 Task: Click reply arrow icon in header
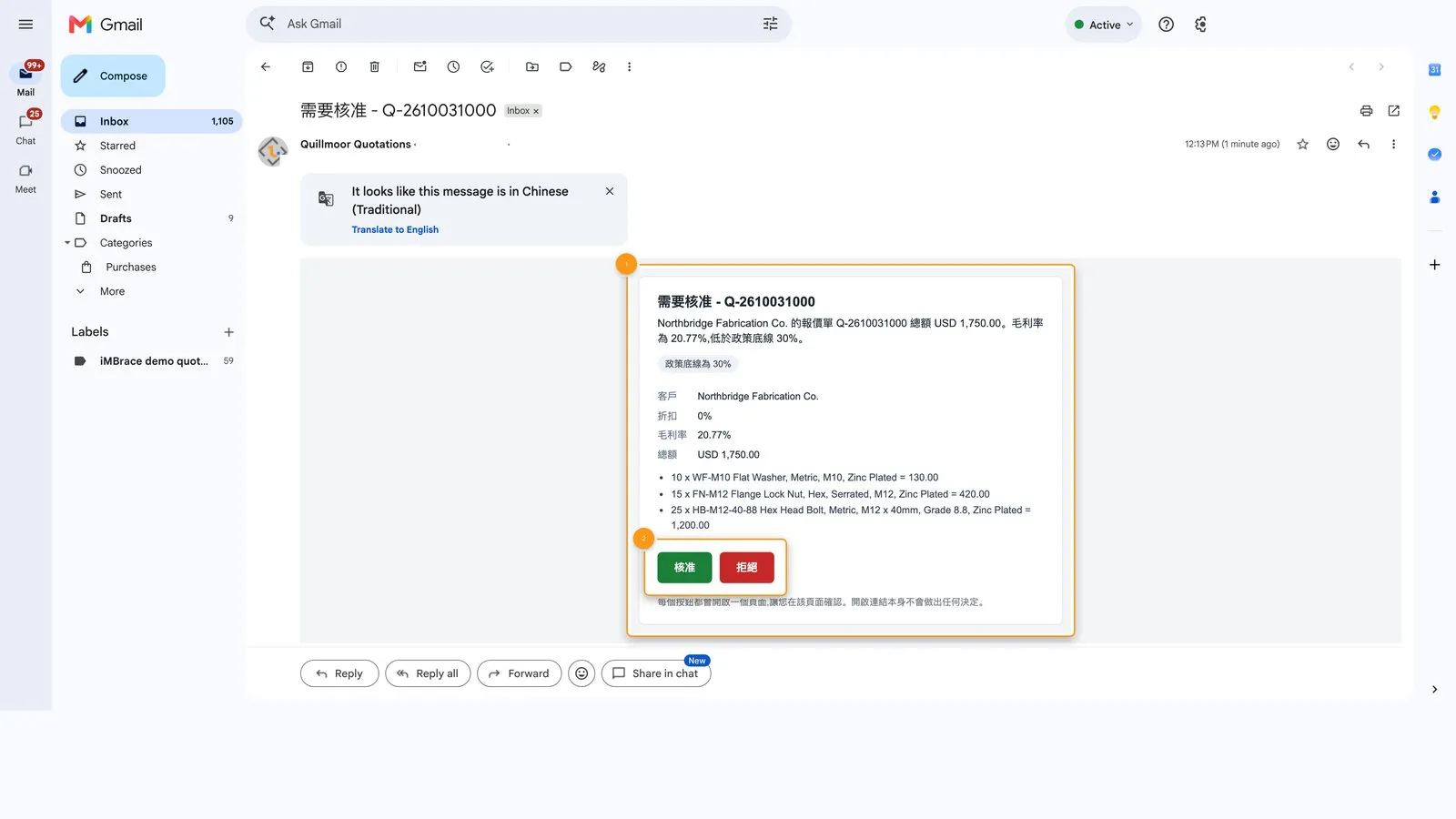coord(1363,144)
